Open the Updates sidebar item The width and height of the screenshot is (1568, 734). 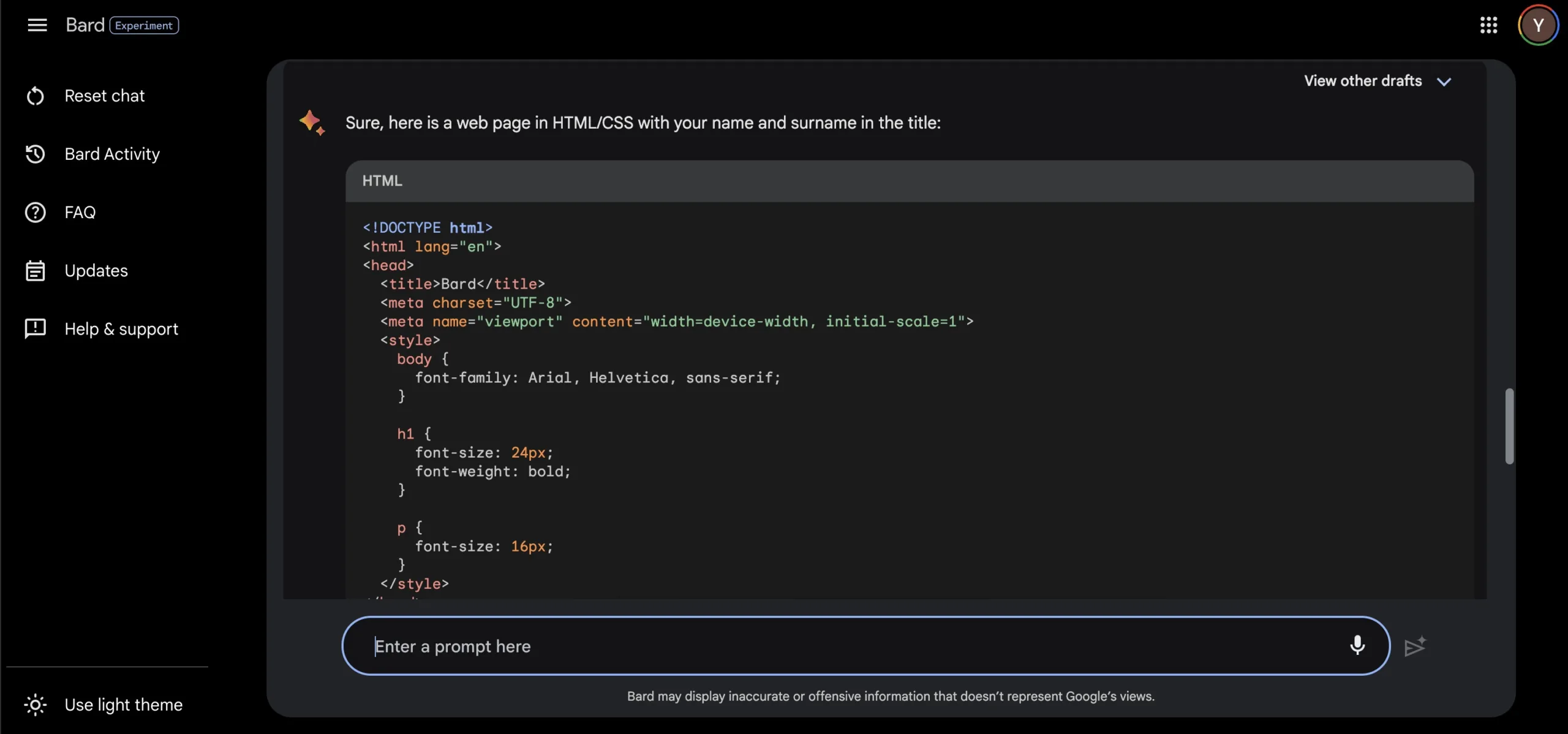coord(96,271)
